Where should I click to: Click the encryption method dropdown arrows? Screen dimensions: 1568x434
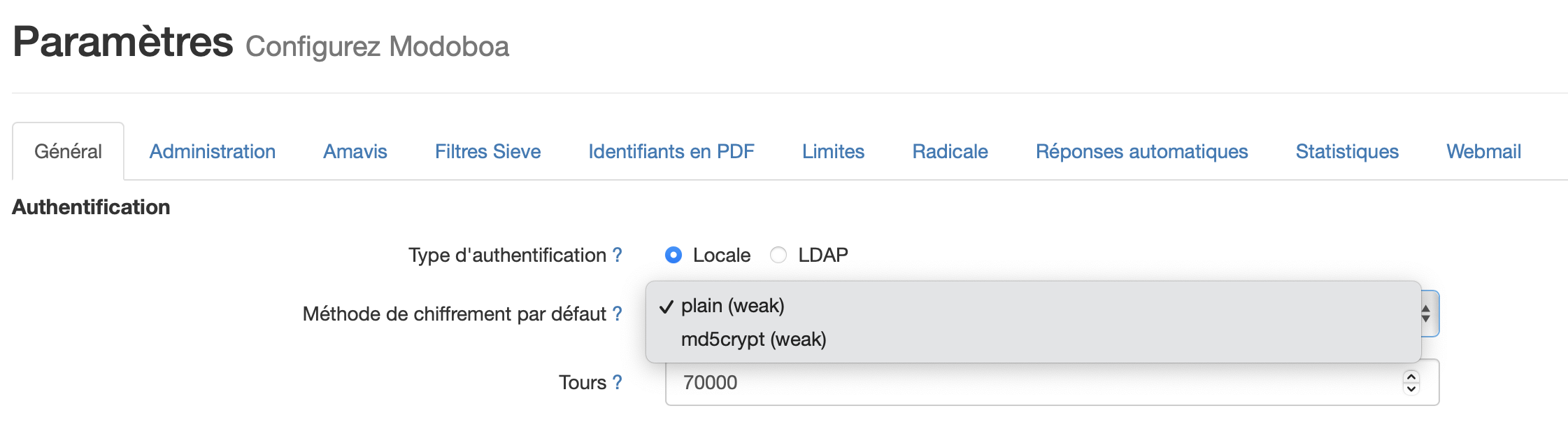click(x=1426, y=314)
